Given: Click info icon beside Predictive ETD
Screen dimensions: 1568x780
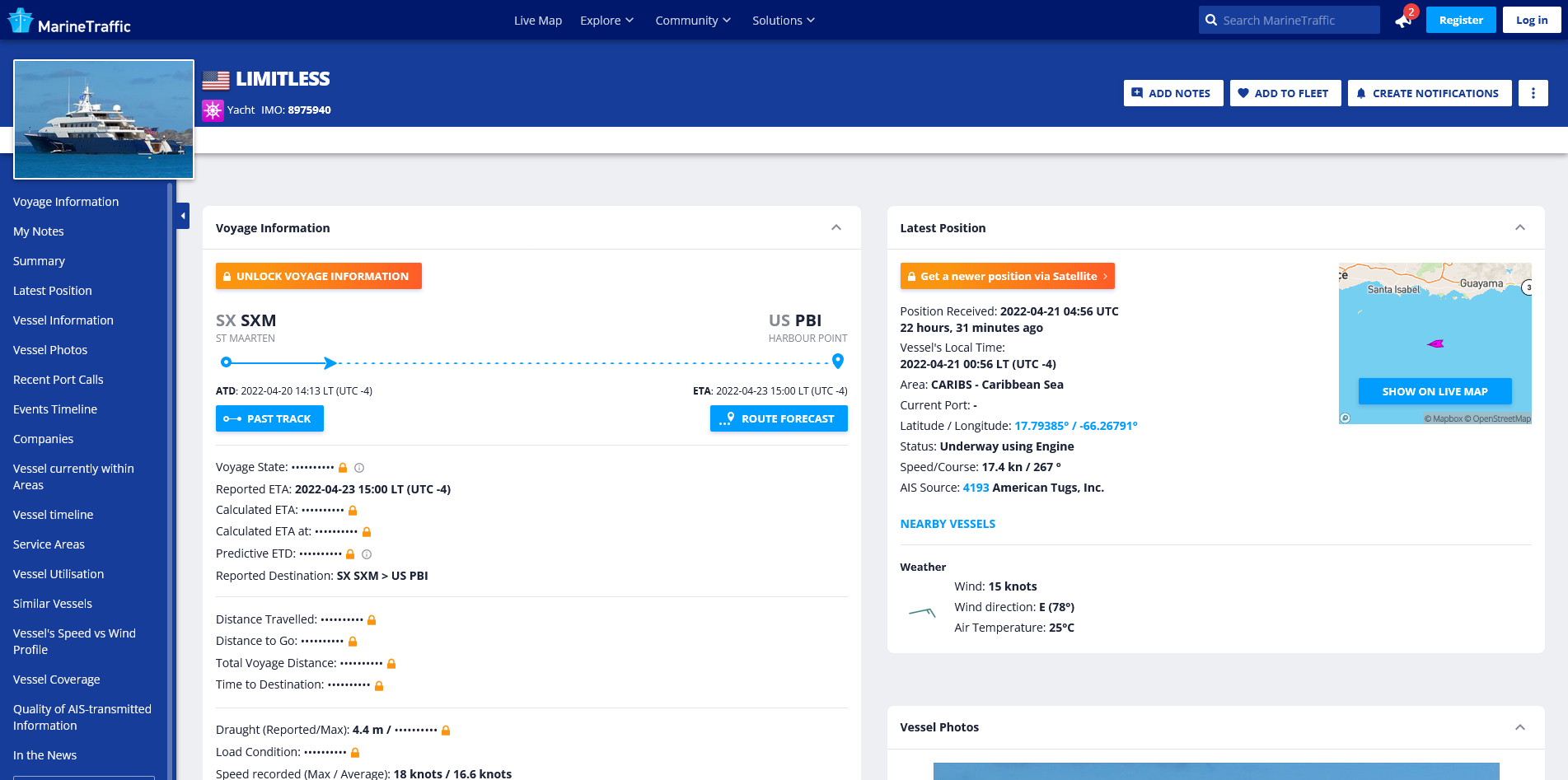Looking at the screenshot, I should (367, 554).
